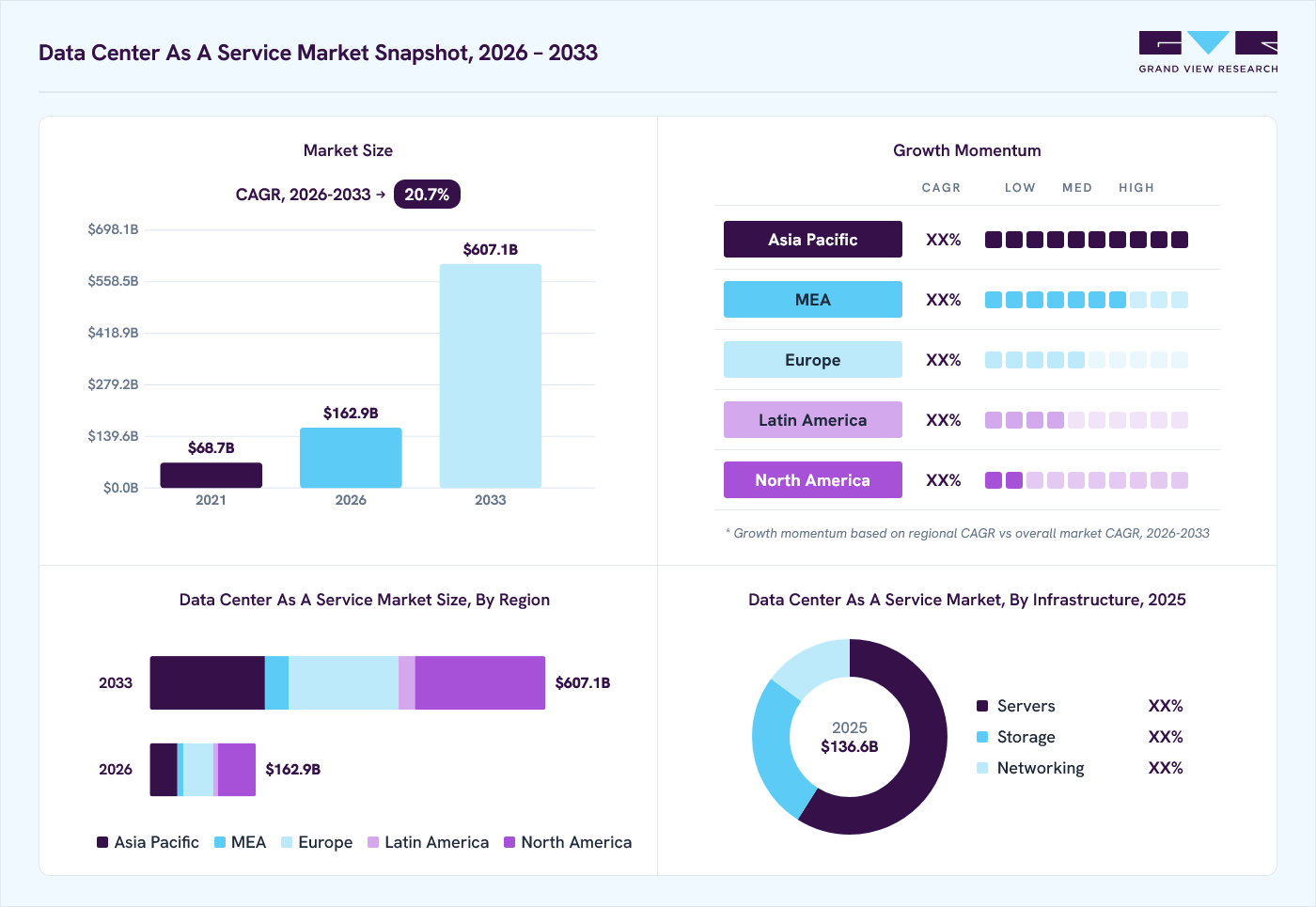Screen dimensions: 1316x907
Task: Click the snapshot title heading
Action: tap(318, 53)
